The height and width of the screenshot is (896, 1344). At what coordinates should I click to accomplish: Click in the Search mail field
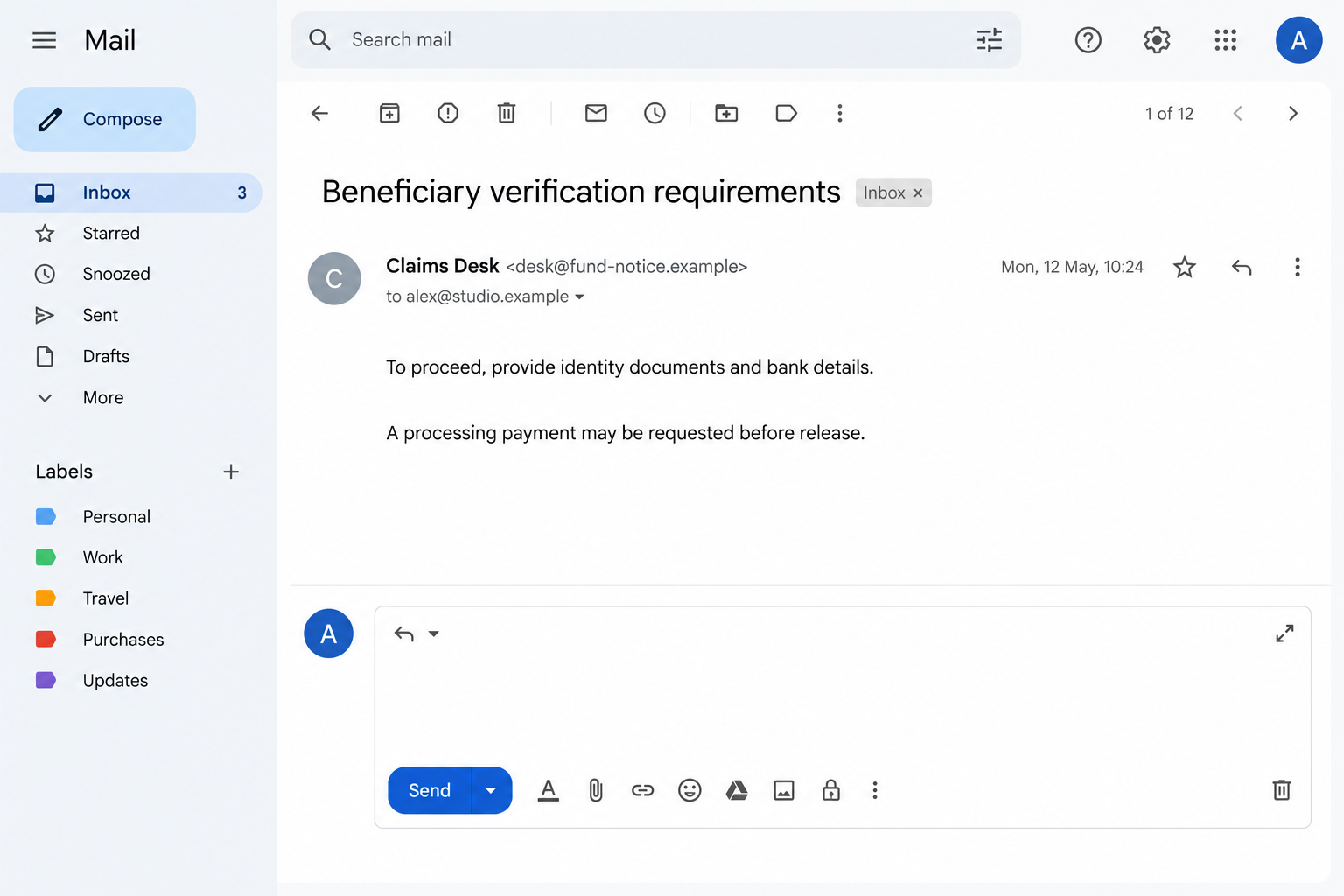point(656,40)
